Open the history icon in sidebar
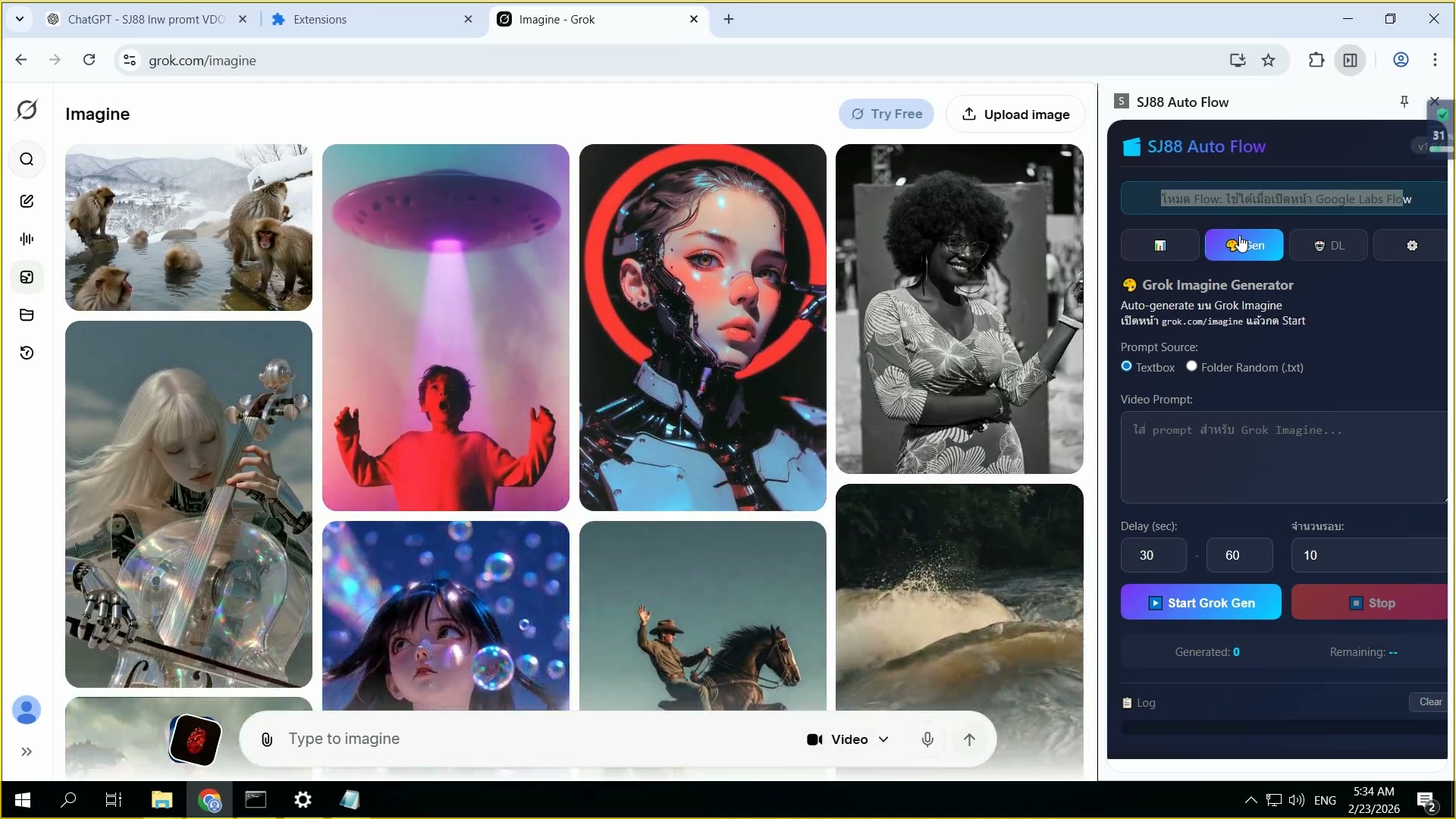The image size is (1456, 819). pos(27,353)
